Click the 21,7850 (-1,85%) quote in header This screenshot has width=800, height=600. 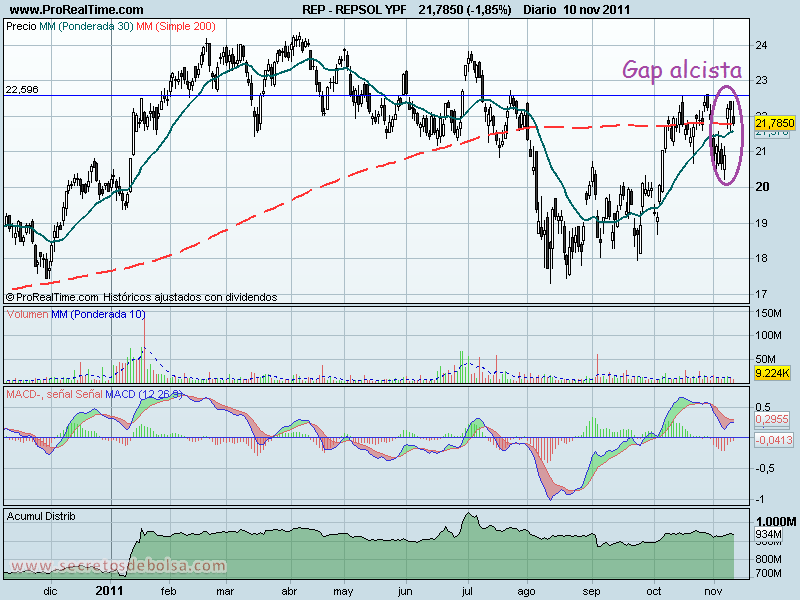[465, 9]
